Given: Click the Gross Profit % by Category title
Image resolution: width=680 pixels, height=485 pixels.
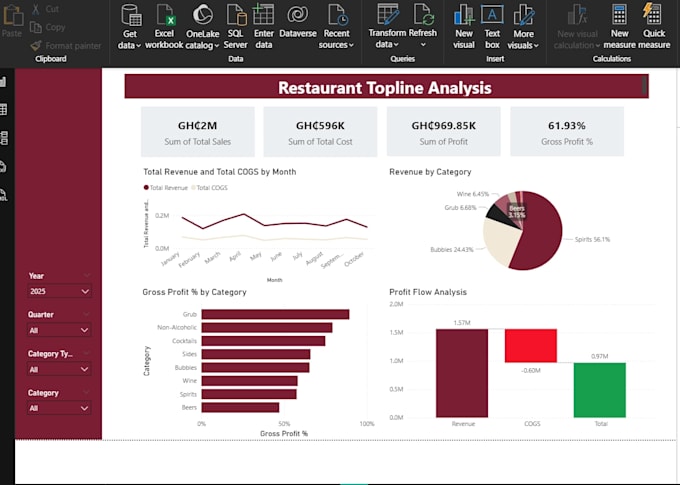Looking at the screenshot, I should (x=194, y=292).
